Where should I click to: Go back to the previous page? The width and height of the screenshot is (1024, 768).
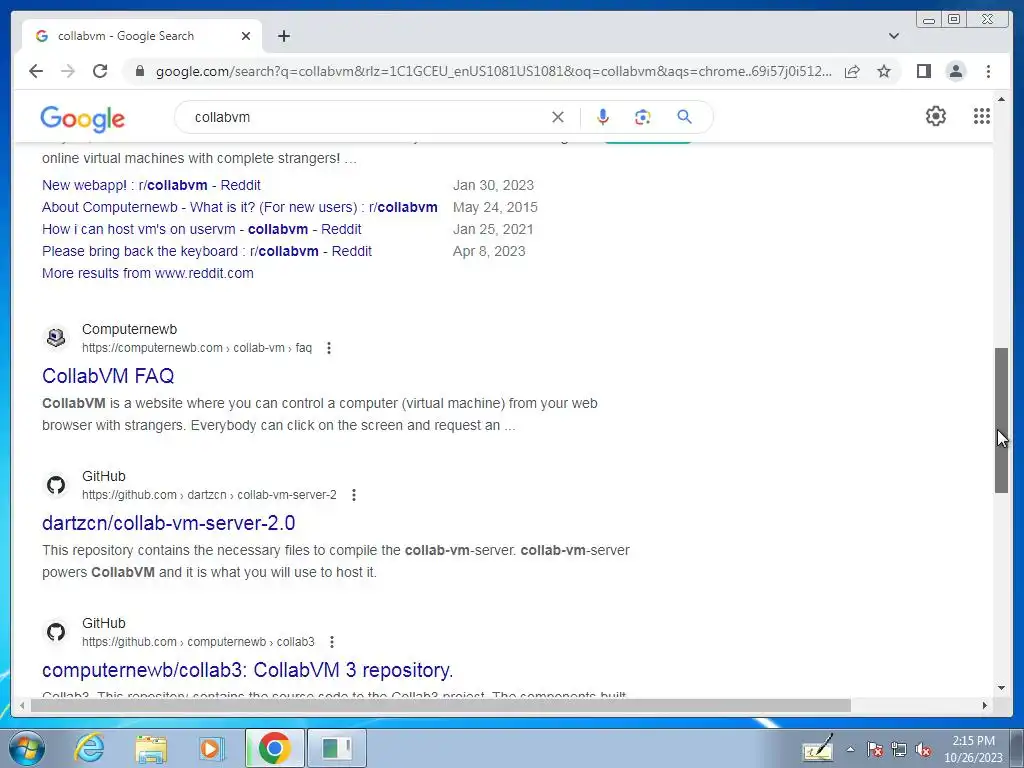36,71
